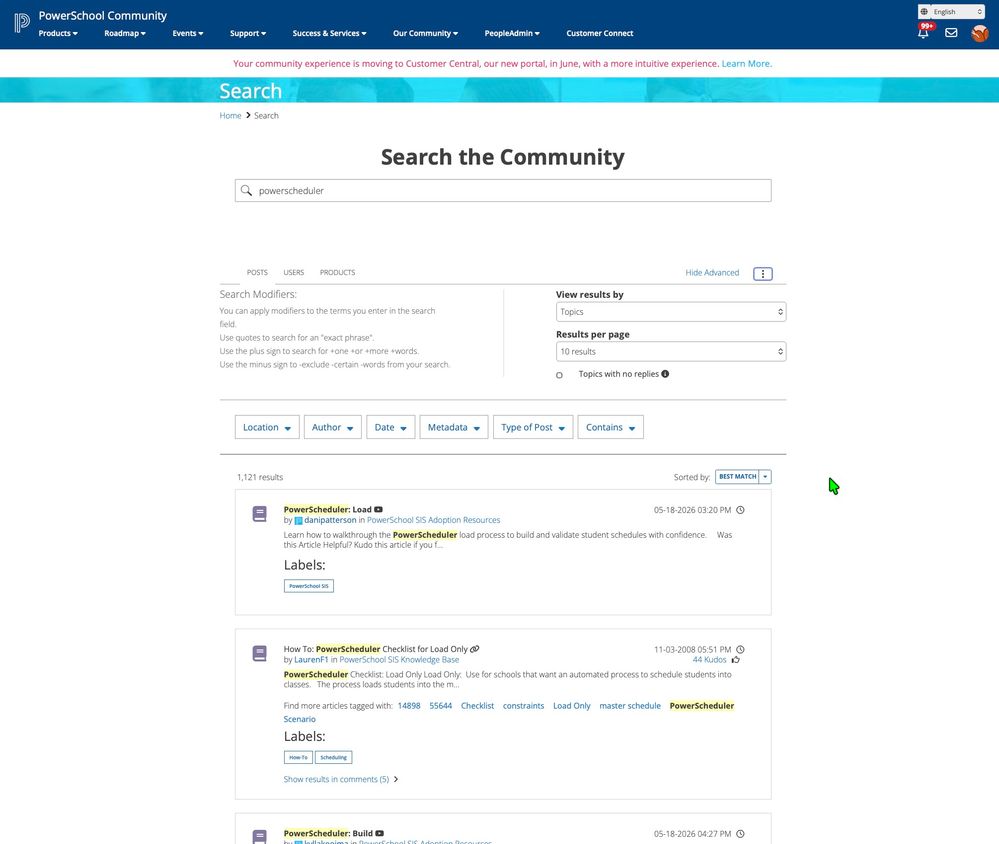Open the Roadmap menu

click(x=125, y=33)
